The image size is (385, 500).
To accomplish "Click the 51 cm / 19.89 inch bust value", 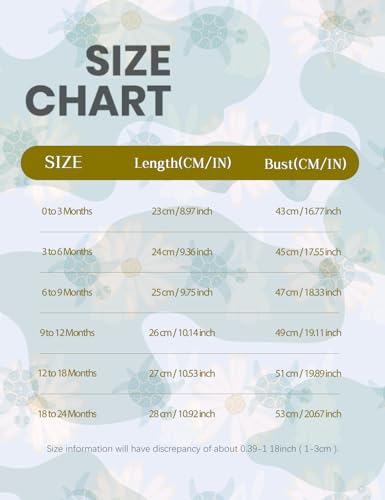I will tap(308, 373).
